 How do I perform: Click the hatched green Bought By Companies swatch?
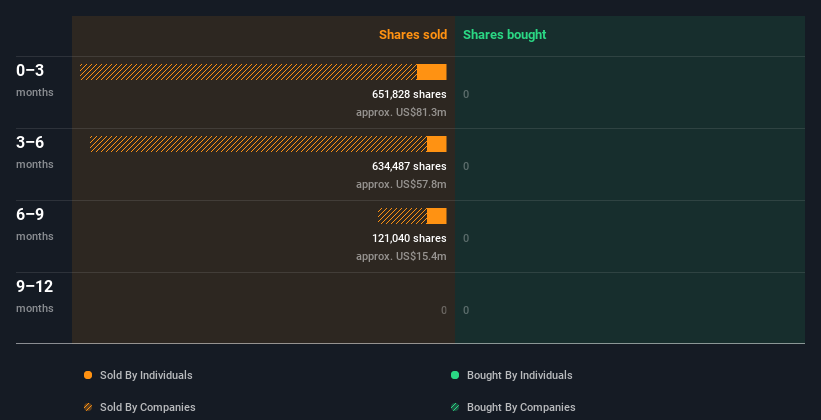[455, 407]
